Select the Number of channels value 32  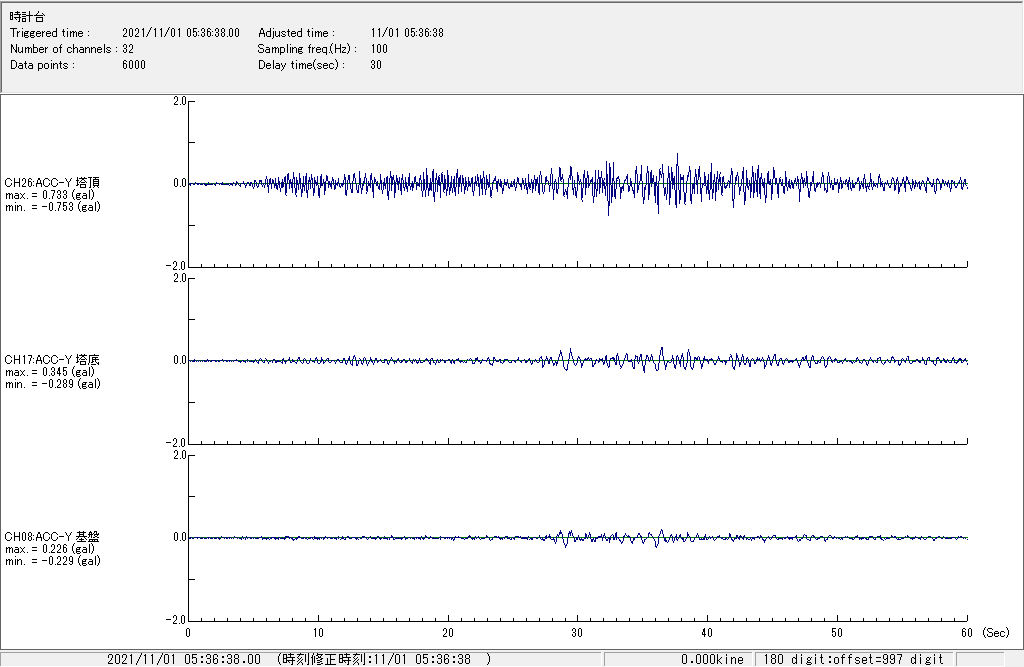click(128, 49)
